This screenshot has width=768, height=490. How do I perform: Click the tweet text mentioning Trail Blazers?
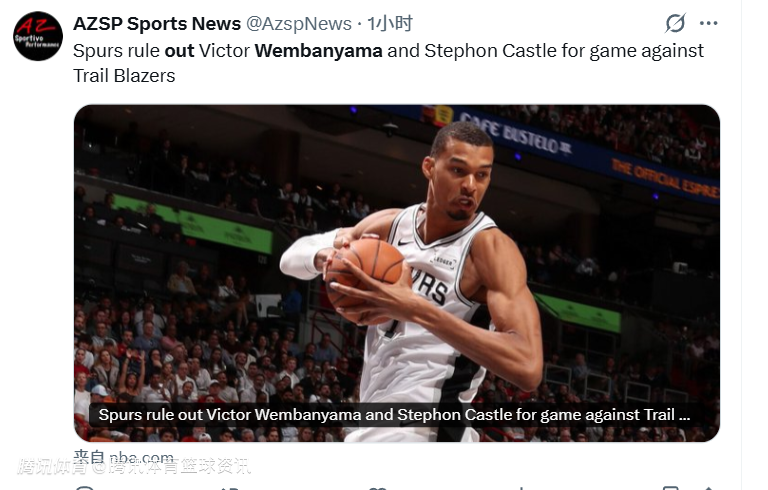tap(124, 75)
